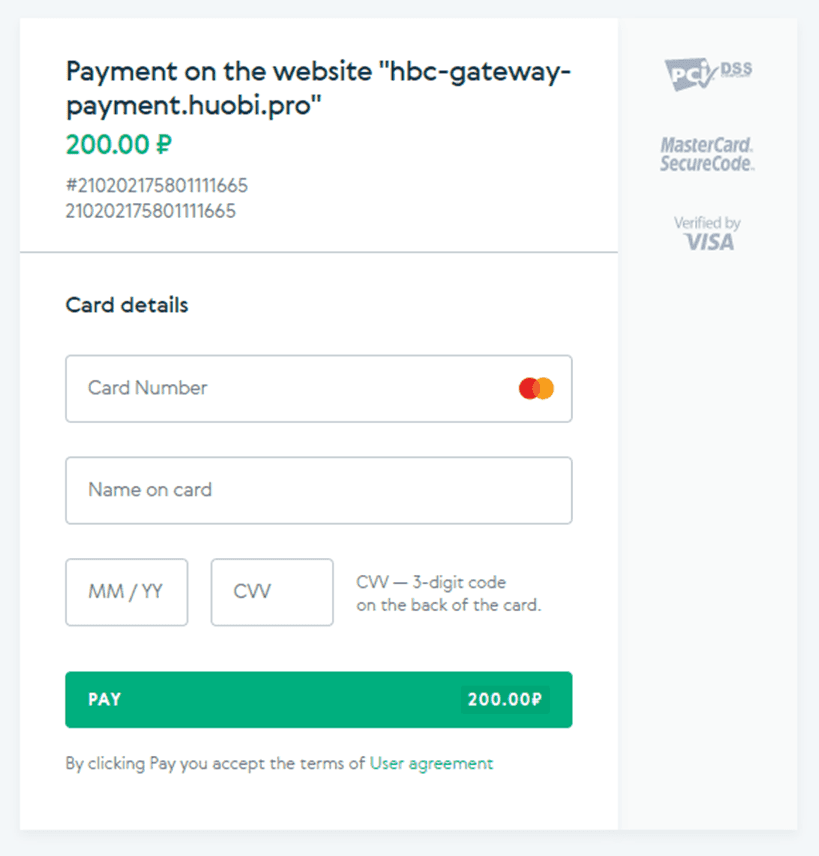819x856 pixels.
Task: Click the Verified by VISA logo
Action: (x=708, y=234)
